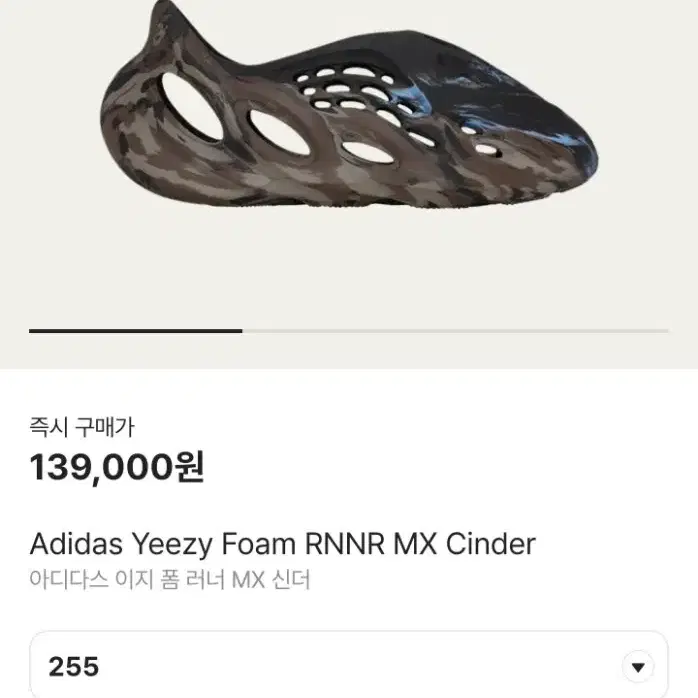This screenshot has width=698, height=698.
Task: Click the active dark segment of carousel indicator
Action: point(135,331)
